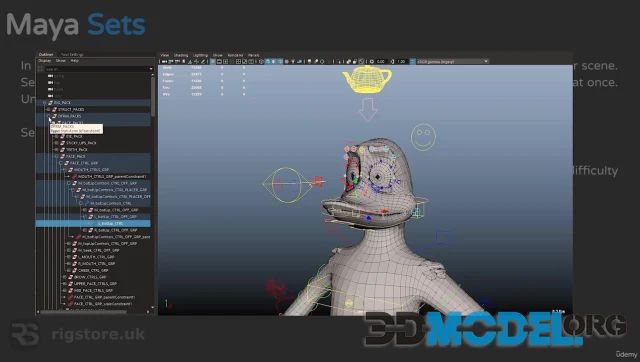Expand the STICKY_LIPS_PACK node
Viewport: 640px width, 362px height.
point(57,143)
